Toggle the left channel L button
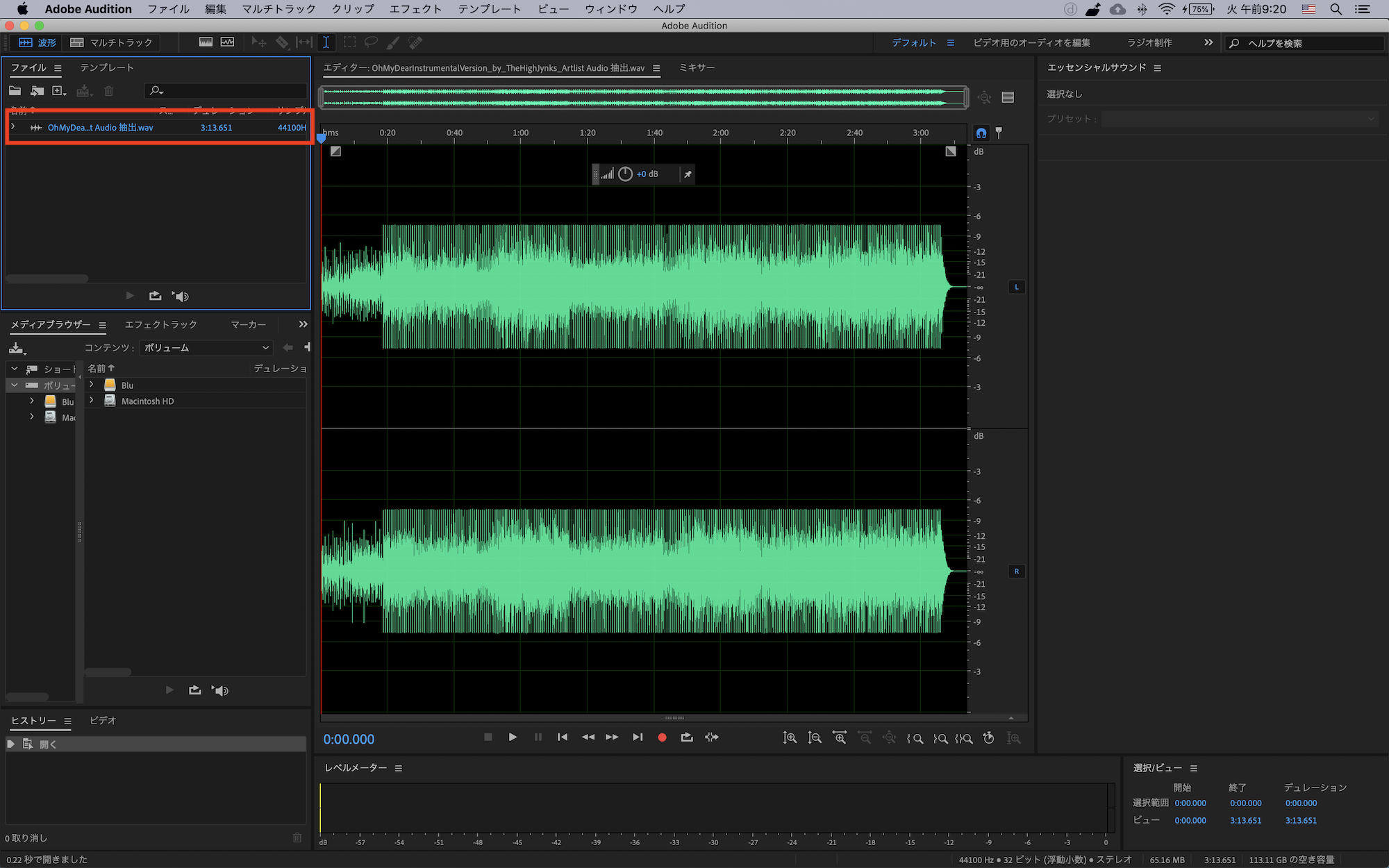1389x868 pixels. coord(1016,287)
